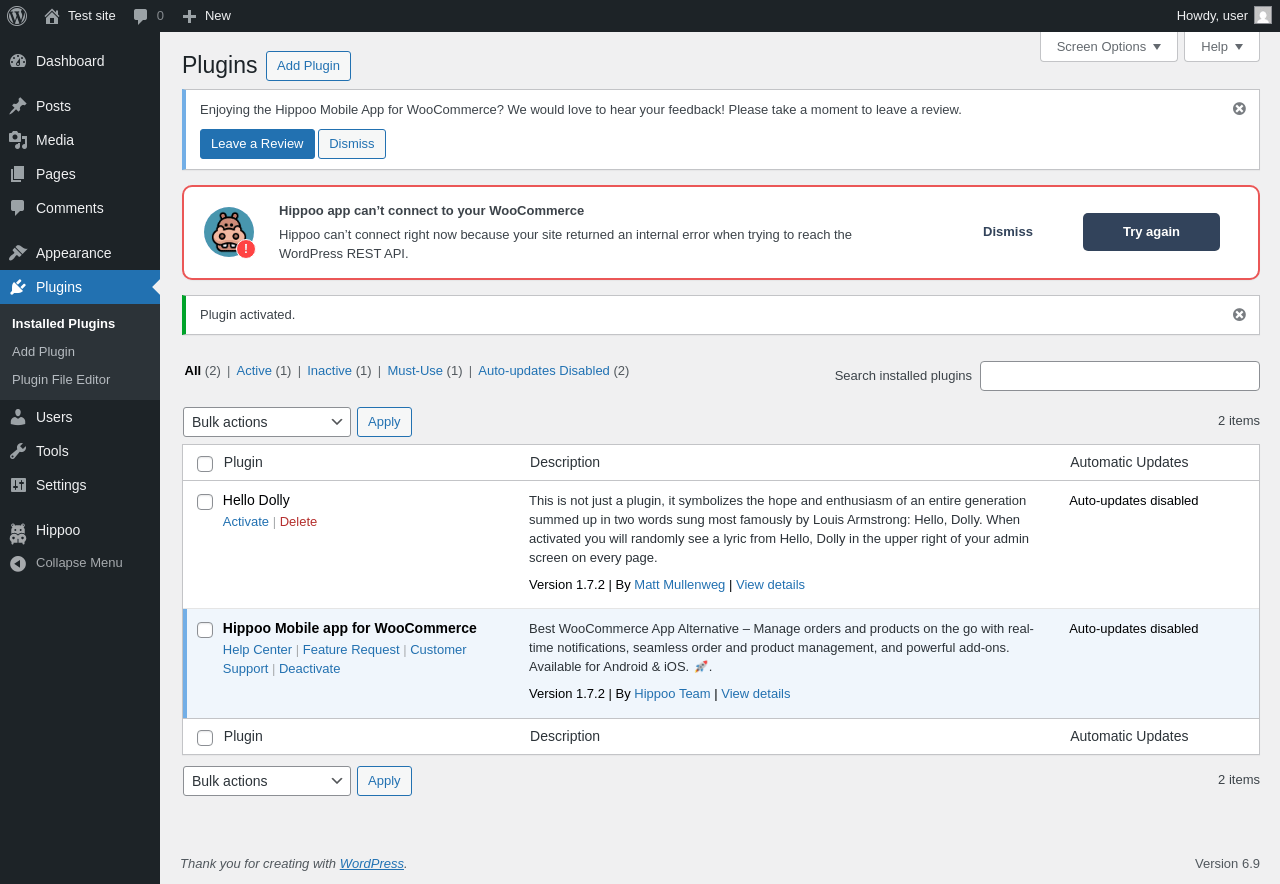Screen dimensions: 1280x884
Task: Toggle the select-all checkbox in table header
Action: pyautogui.click(x=205, y=464)
